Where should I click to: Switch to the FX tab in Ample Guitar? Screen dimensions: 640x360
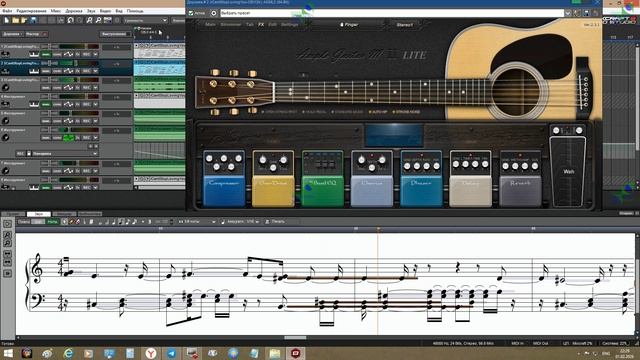(x=261, y=24)
